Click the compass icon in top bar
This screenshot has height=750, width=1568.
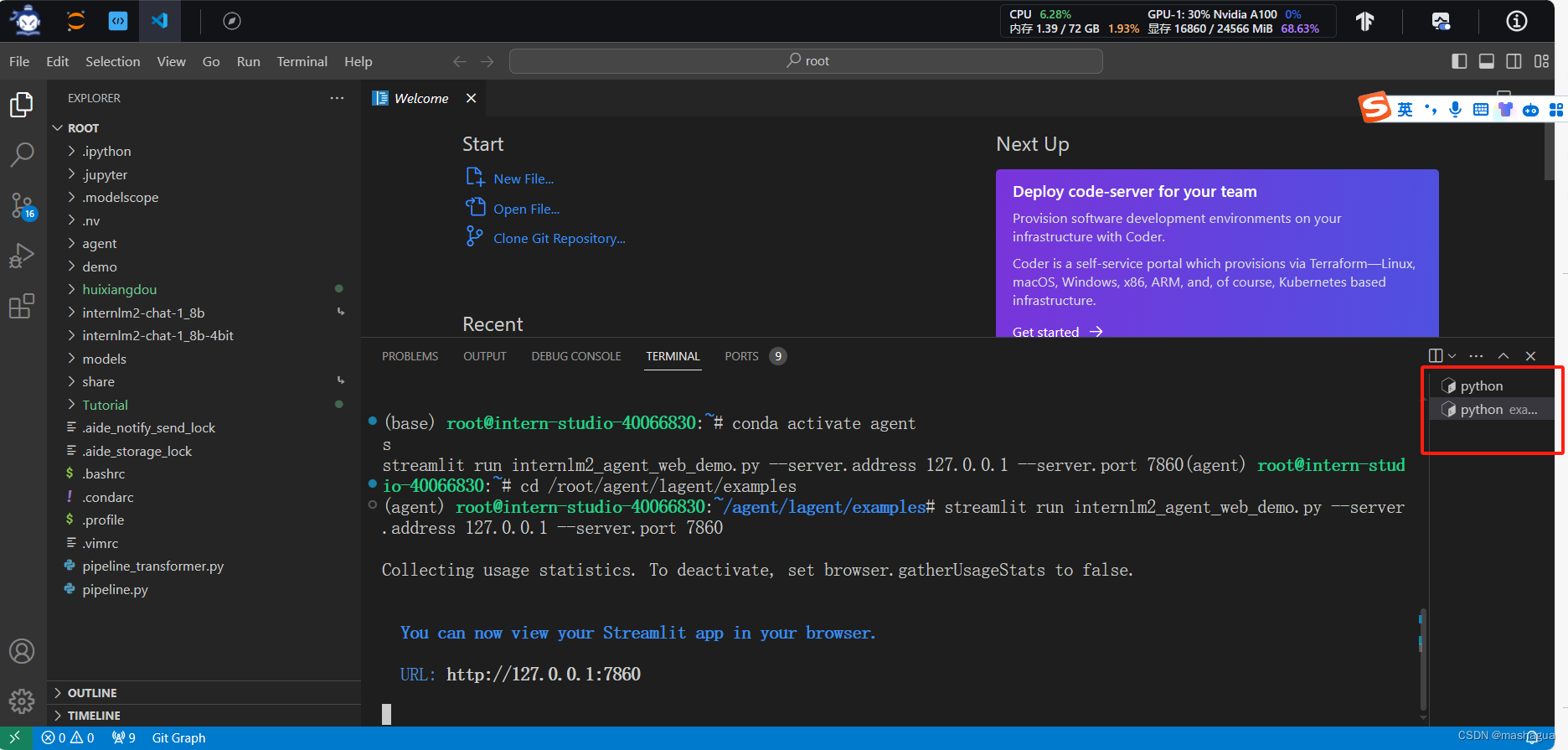(232, 21)
